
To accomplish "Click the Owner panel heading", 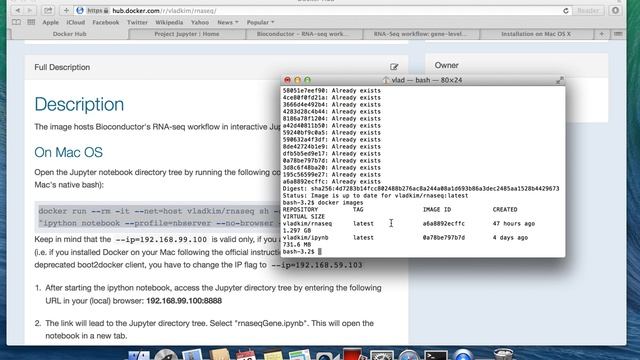I will tap(446, 65).
